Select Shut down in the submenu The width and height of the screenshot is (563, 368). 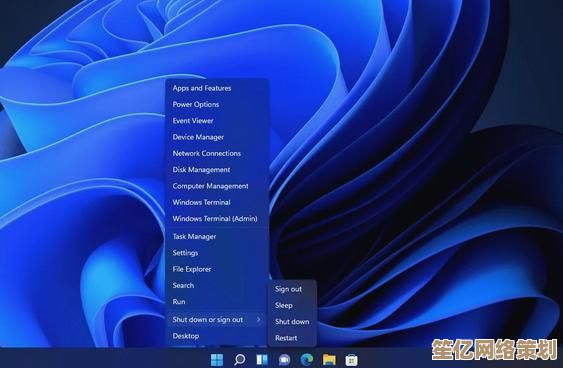point(292,322)
